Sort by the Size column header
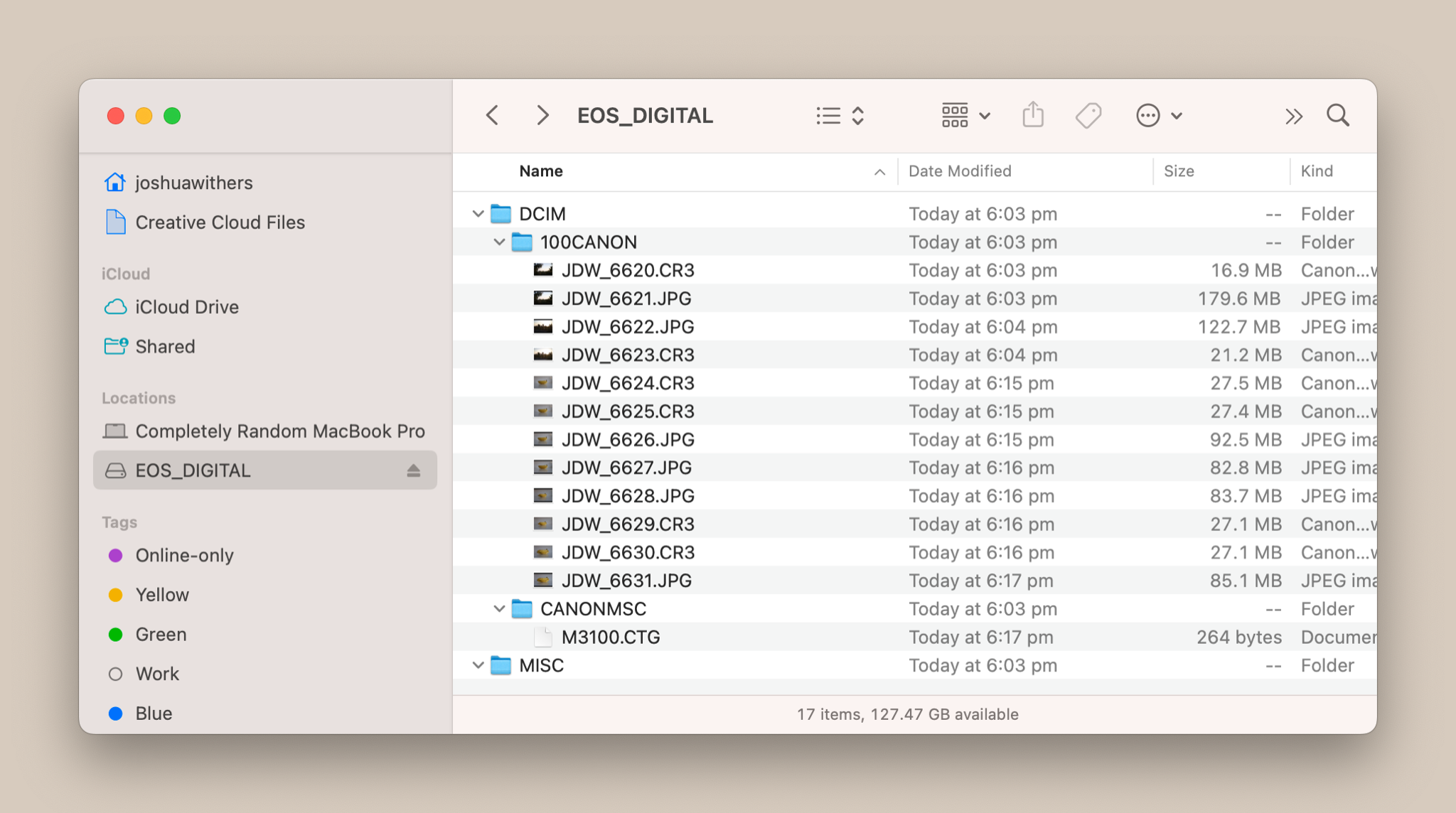This screenshot has width=1456, height=813. pos(1179,171)
